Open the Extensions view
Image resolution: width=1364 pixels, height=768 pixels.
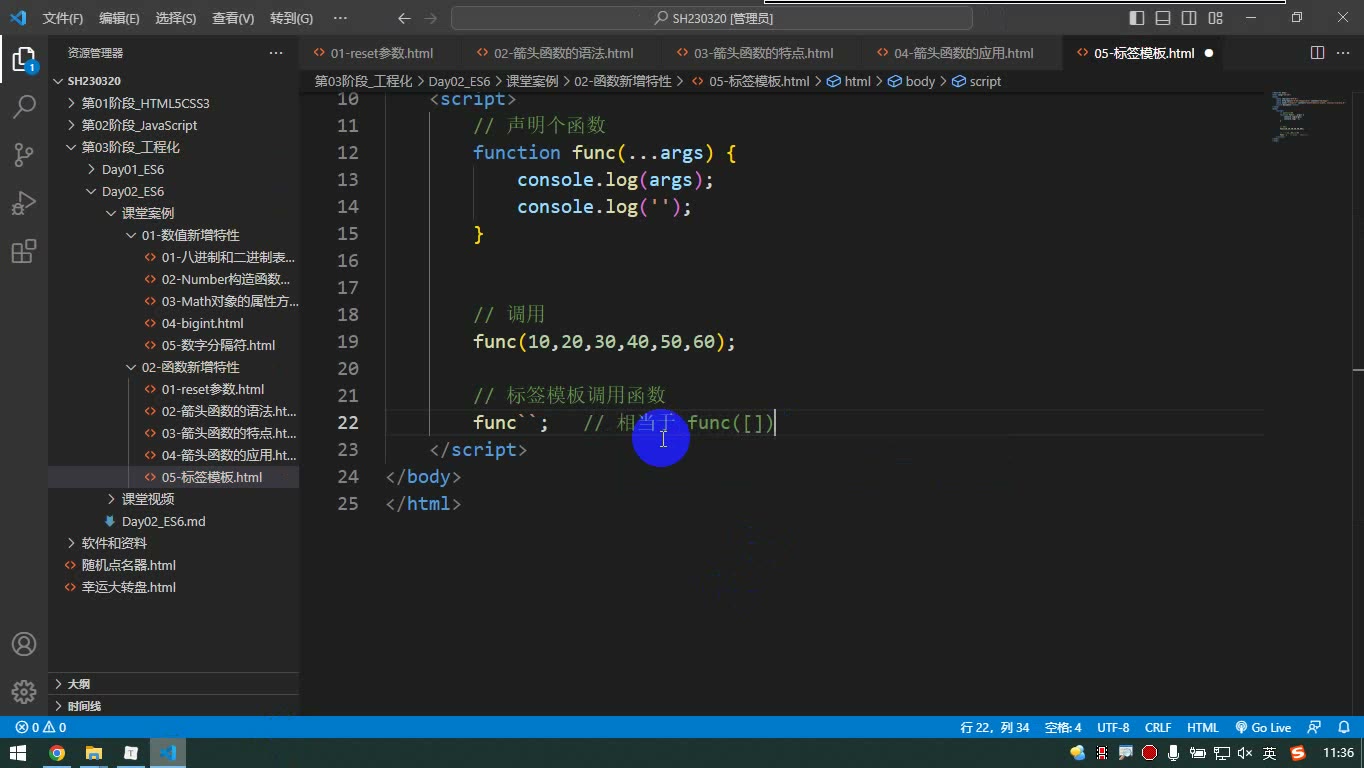coord(23,250)
